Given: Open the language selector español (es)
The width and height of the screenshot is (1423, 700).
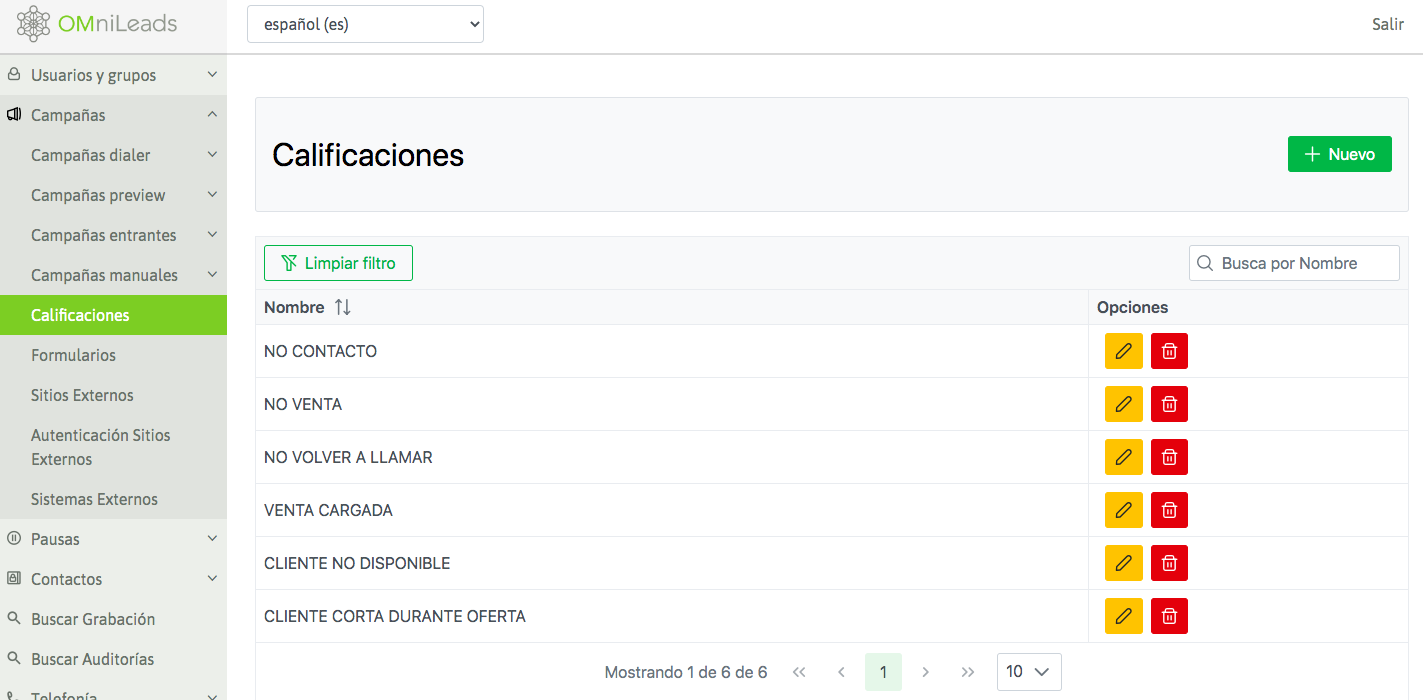Looking at the screenshot, I should pyautogui.click(x=365, y=25).
